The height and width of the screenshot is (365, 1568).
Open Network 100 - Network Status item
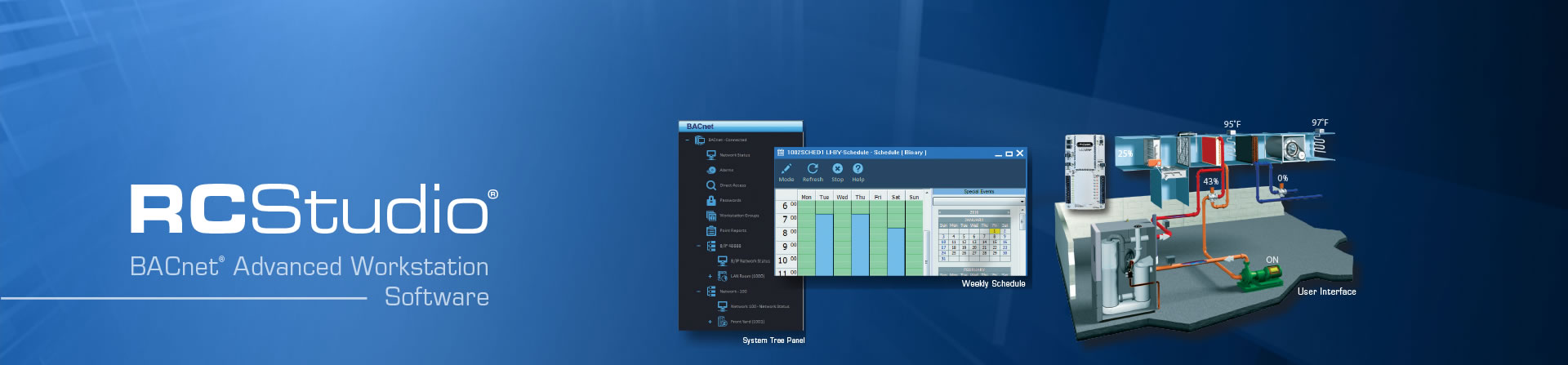click(754, 306)
